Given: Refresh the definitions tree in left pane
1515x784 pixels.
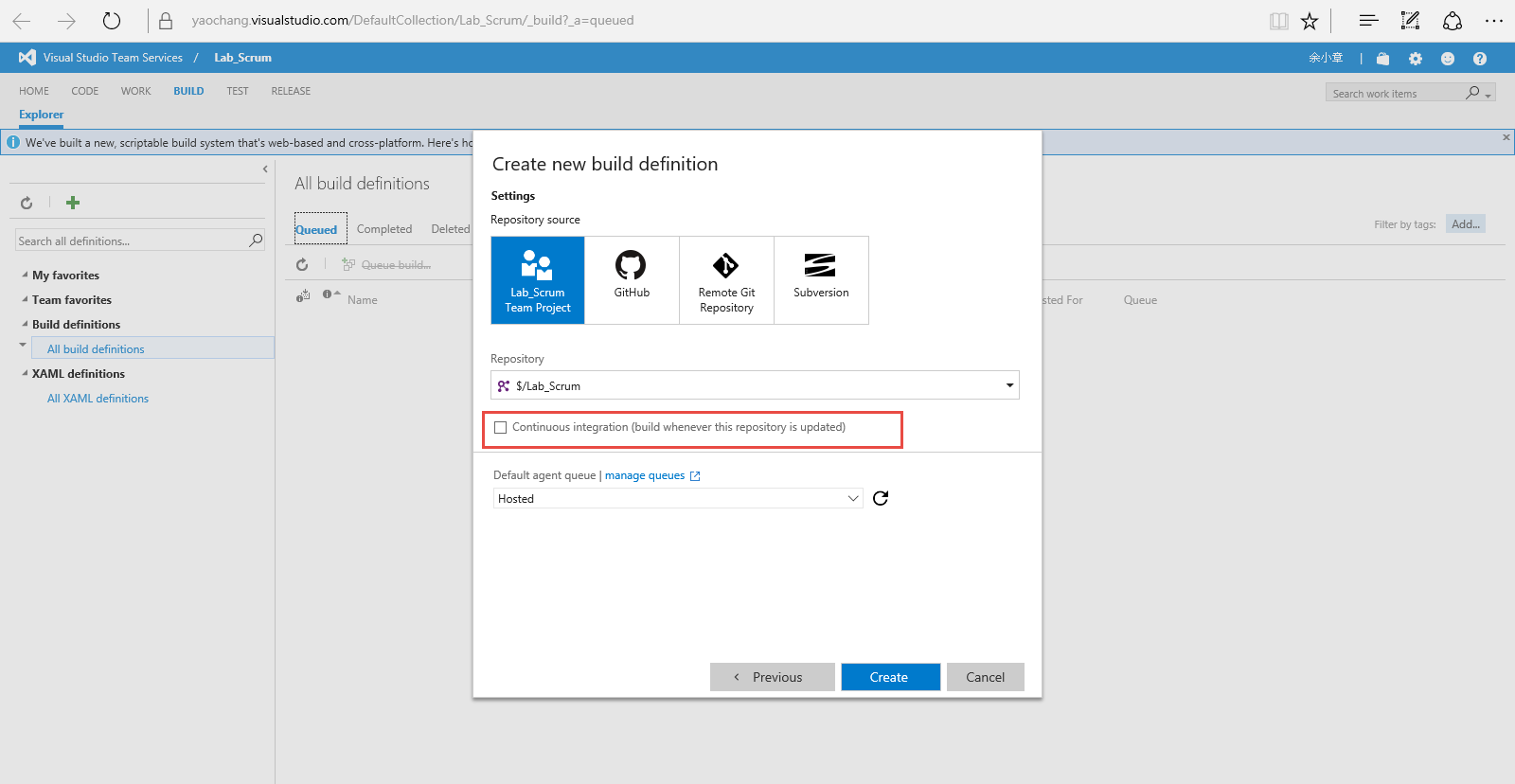Looking at the screenshot, I should click(x=27, y=203).
